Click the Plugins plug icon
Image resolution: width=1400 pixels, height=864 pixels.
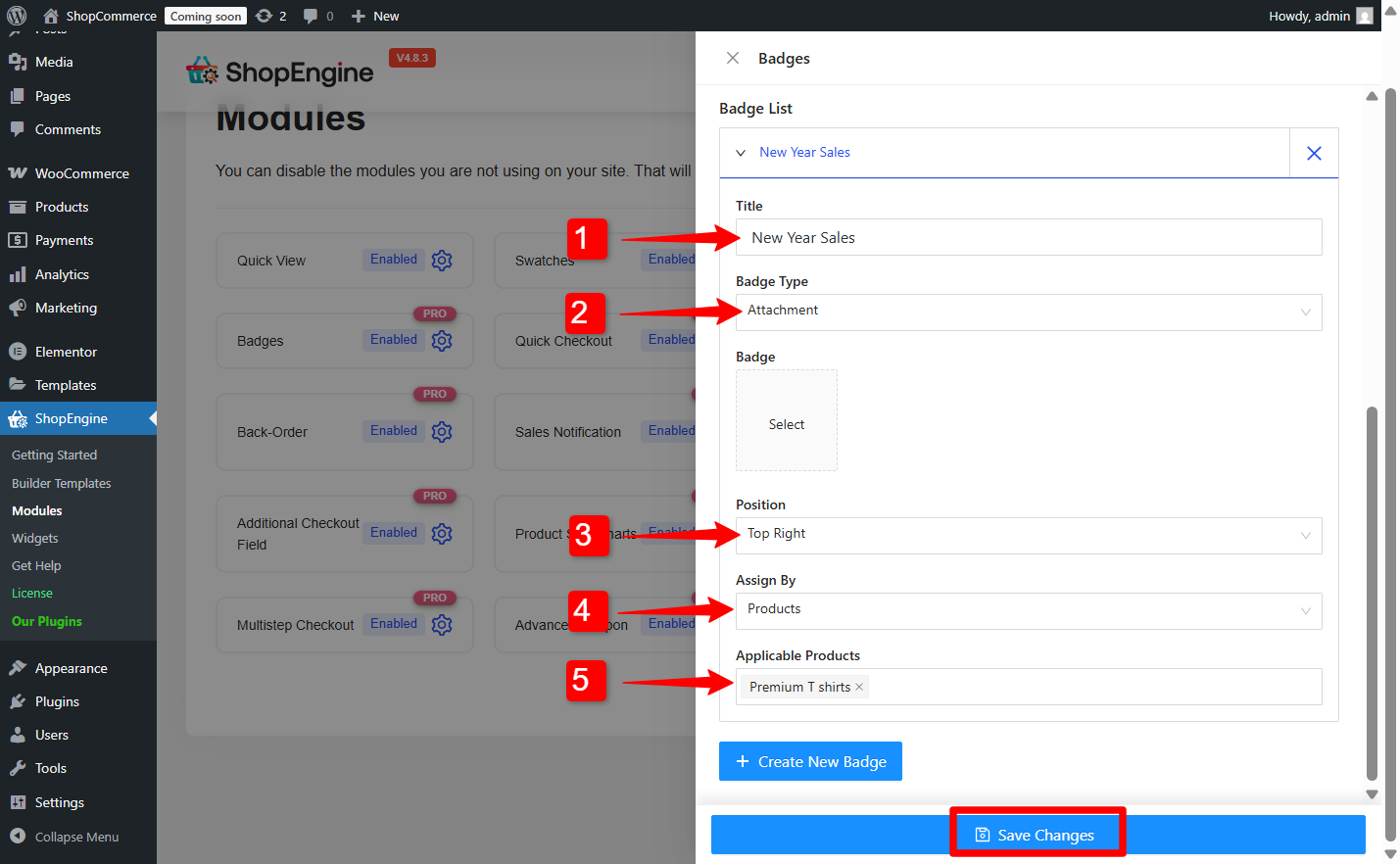point(18,701)
